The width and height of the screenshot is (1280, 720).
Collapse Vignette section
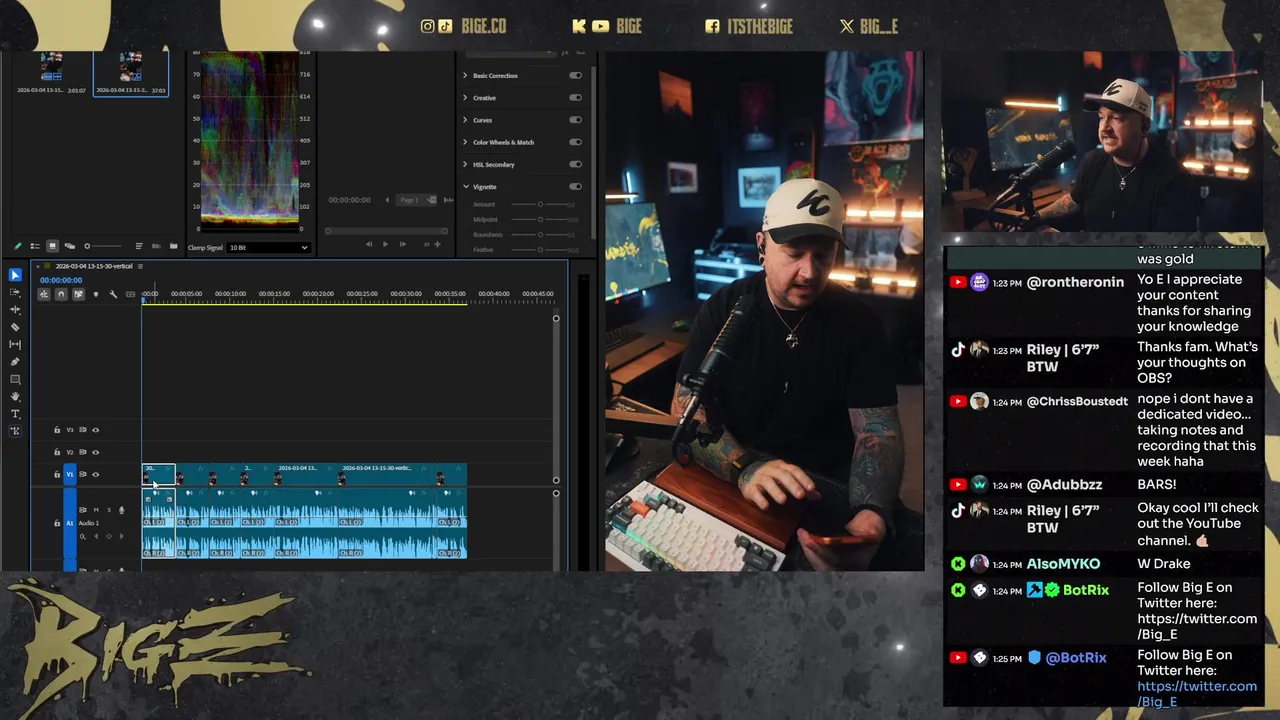pos(465,186)
